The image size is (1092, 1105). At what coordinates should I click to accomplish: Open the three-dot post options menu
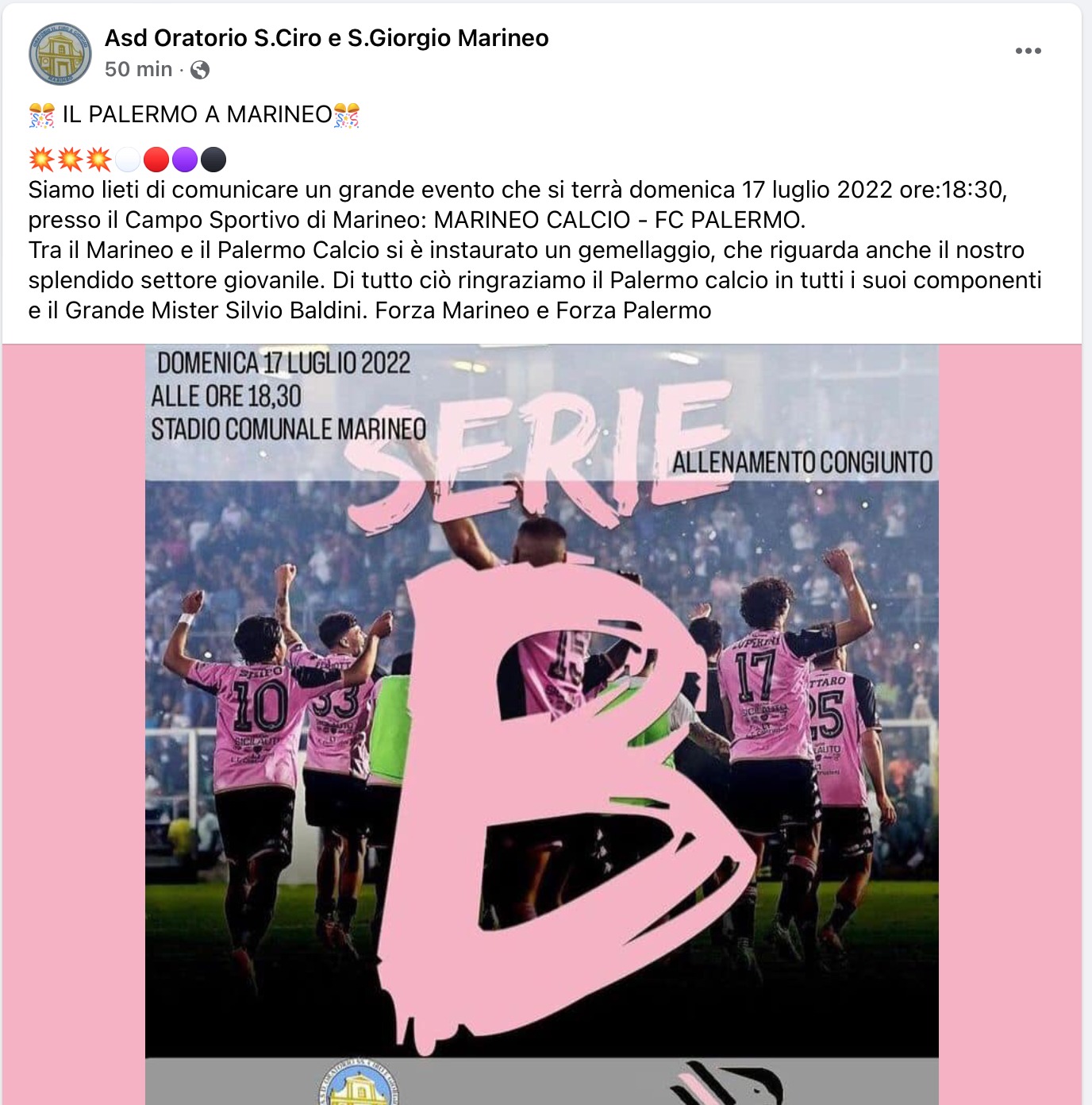tap(1028, 51)
